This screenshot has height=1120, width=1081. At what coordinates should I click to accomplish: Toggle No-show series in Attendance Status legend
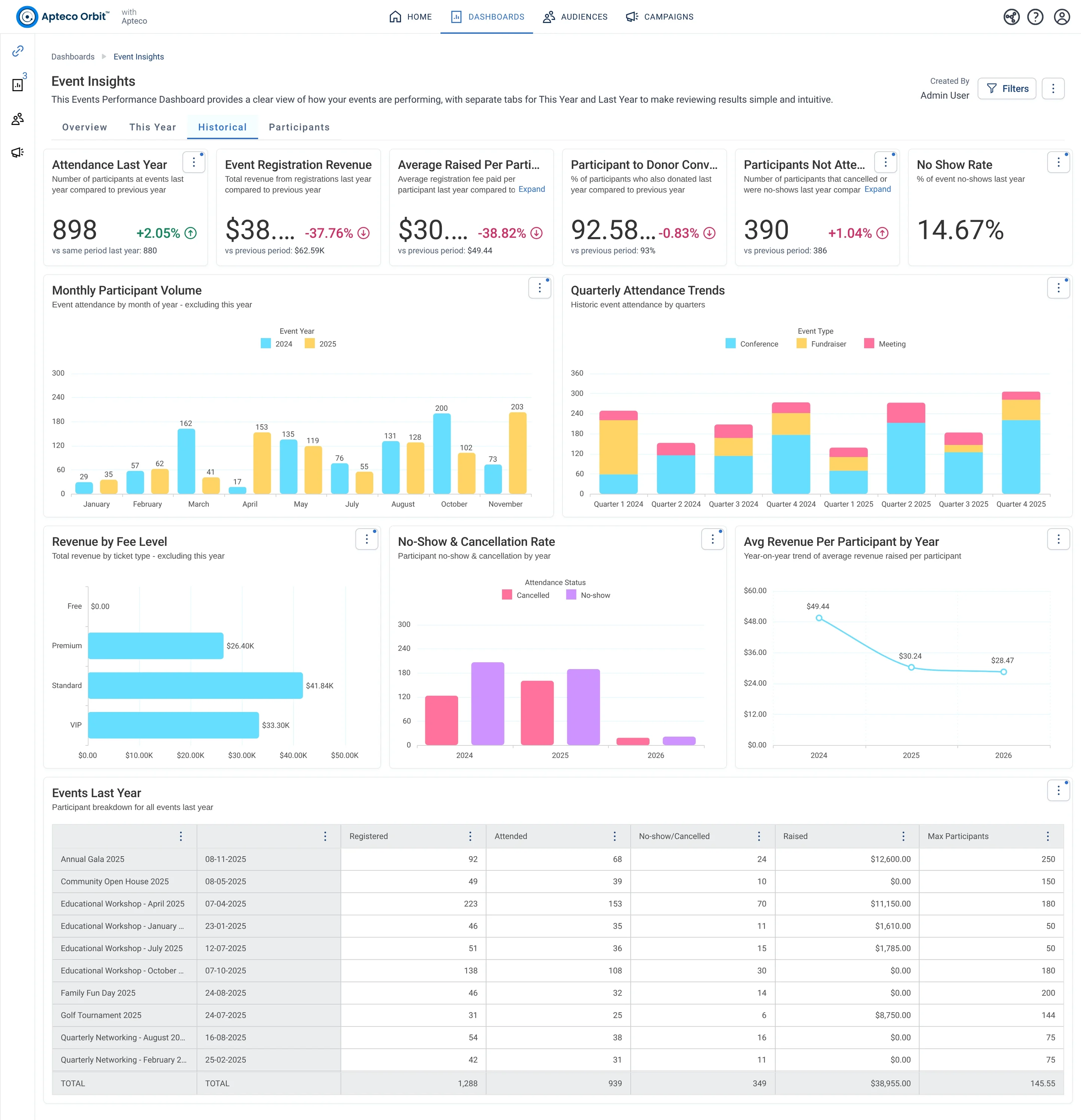(x=588, y=595)
